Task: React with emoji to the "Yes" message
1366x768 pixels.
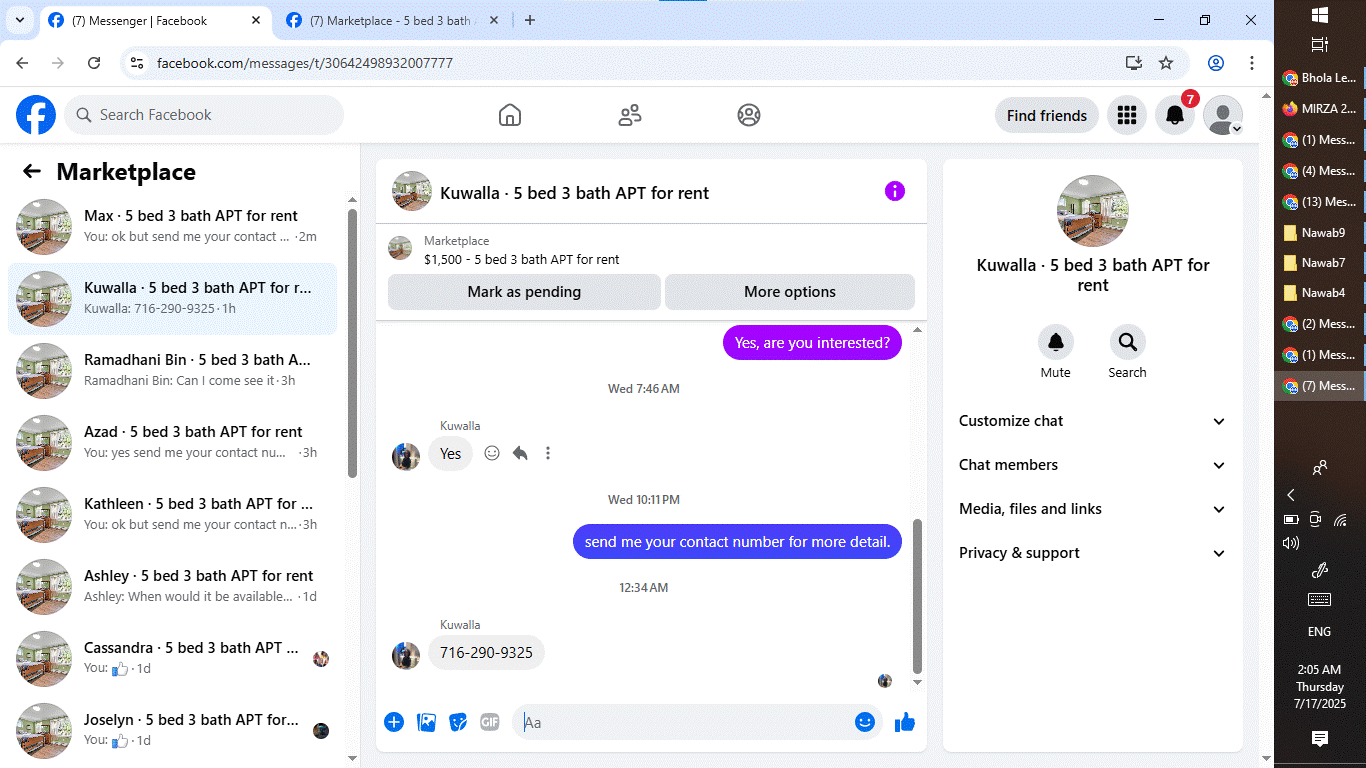Action: [492, 453]
